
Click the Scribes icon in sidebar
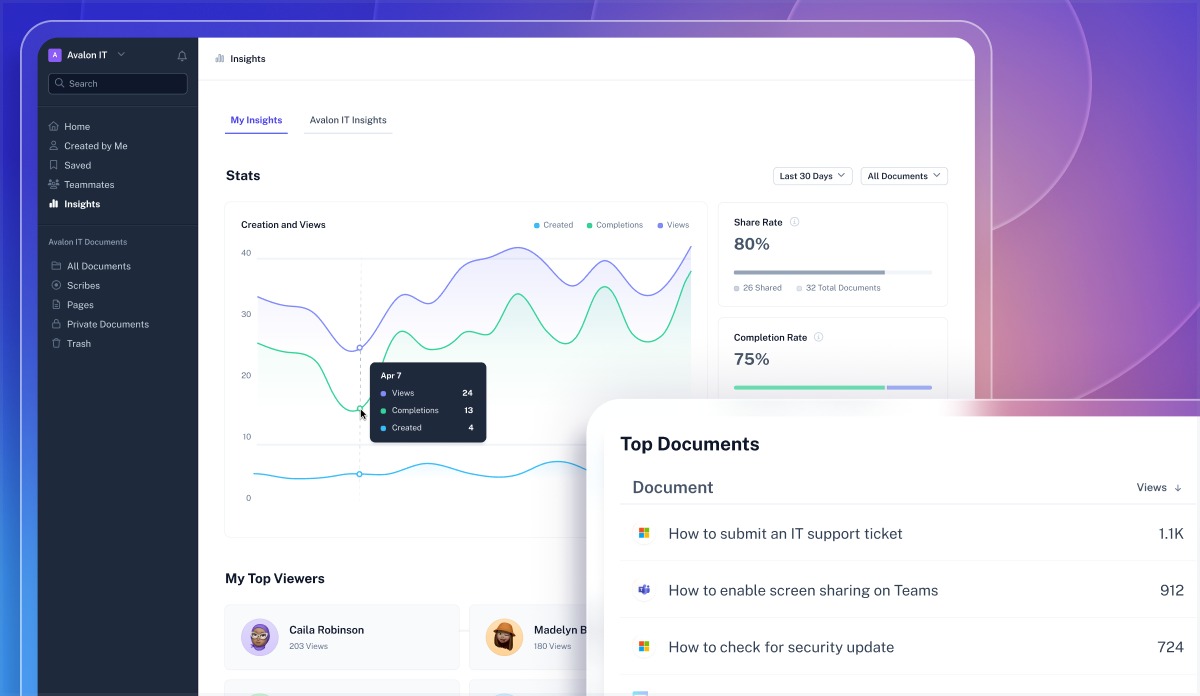coord(57,285)
